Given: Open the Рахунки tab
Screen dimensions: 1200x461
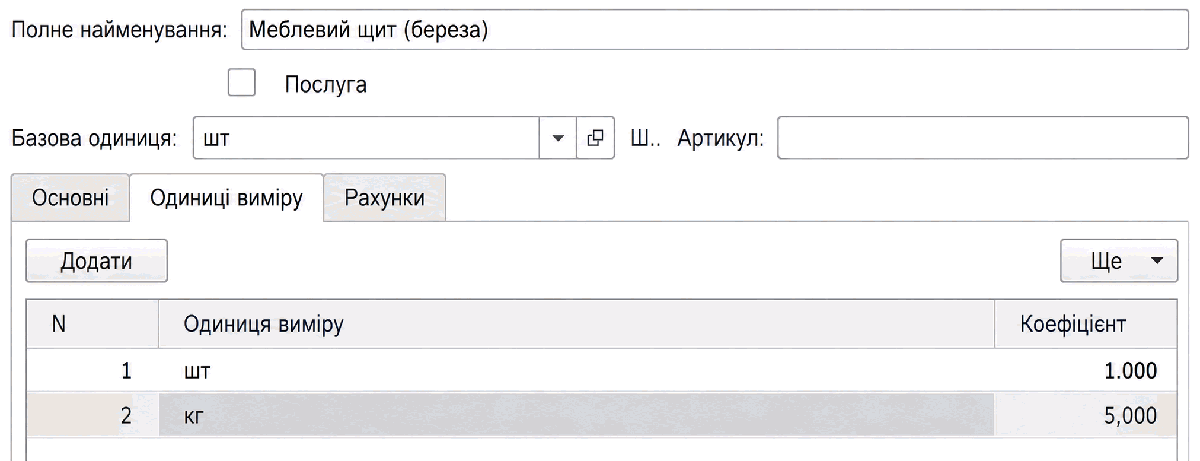Looking at the screenshot, I should pyautogui.click(x=384, y=198).
